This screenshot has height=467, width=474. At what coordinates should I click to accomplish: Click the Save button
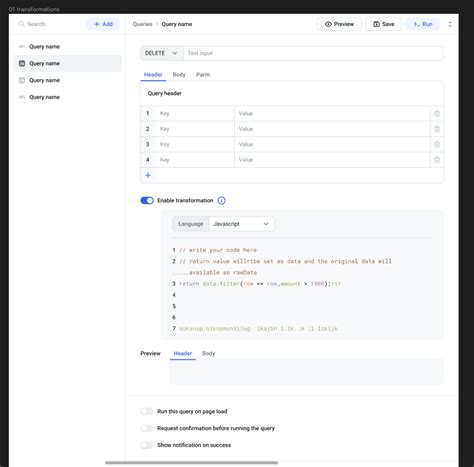tap(383, 24)
